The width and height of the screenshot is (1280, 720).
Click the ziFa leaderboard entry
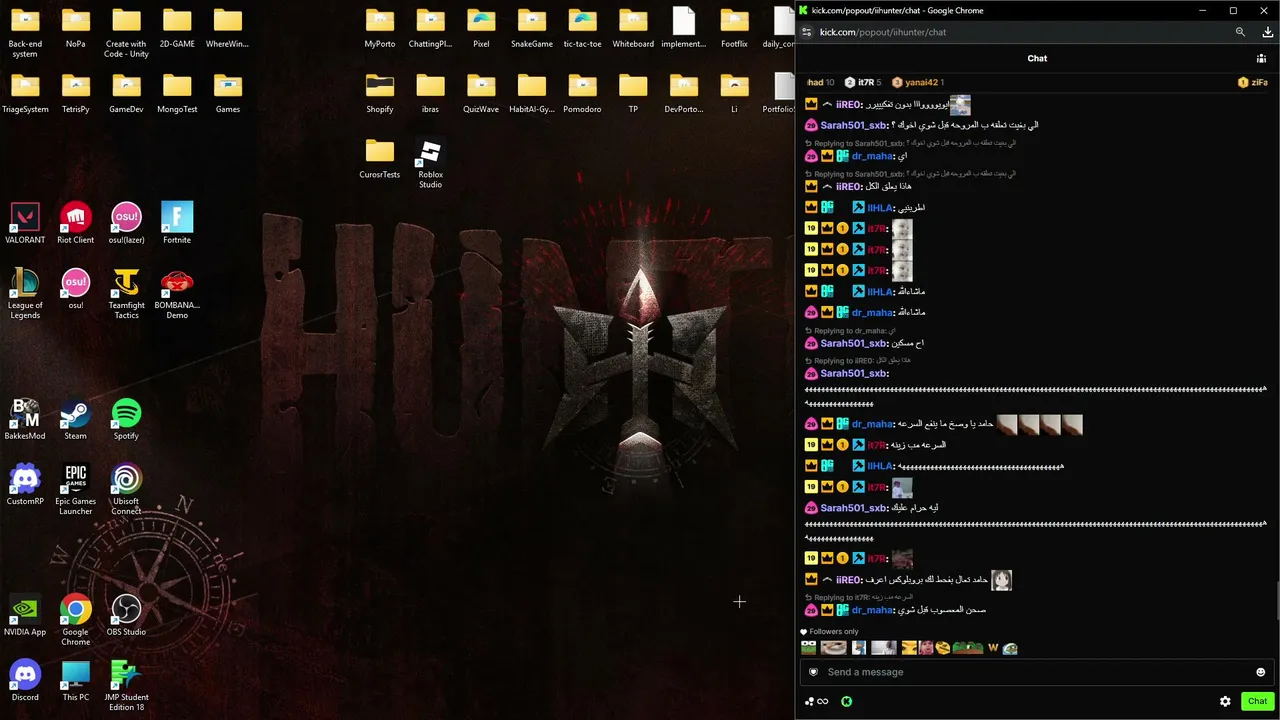click(x=1253, y=82)
